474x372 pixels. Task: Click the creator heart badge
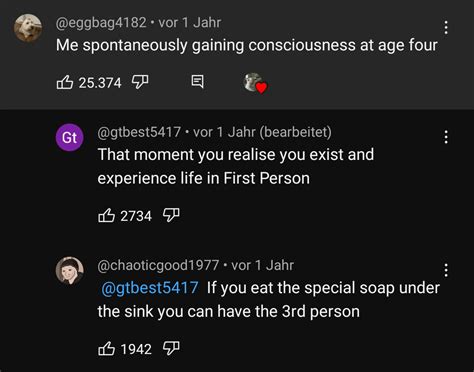256,83
